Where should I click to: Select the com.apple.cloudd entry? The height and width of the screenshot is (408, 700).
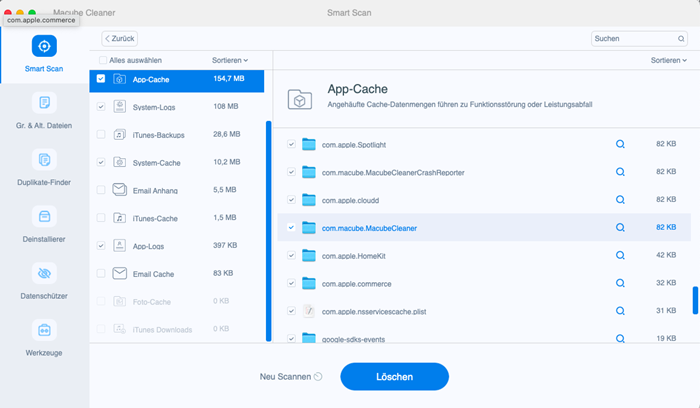point(484,200)
